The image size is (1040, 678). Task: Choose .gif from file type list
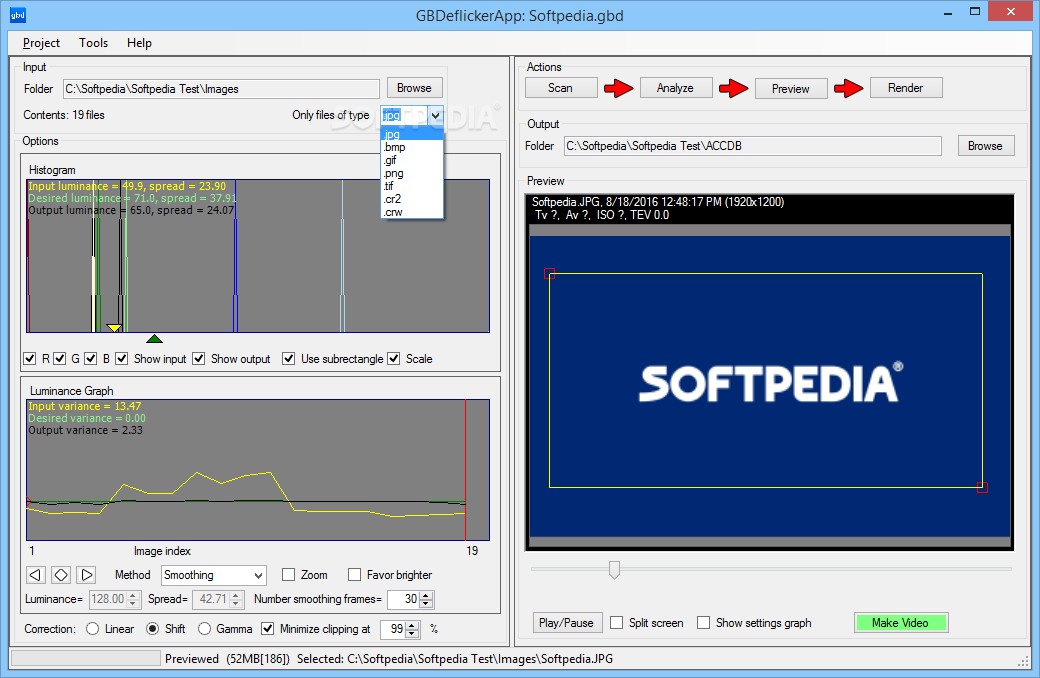412,161
